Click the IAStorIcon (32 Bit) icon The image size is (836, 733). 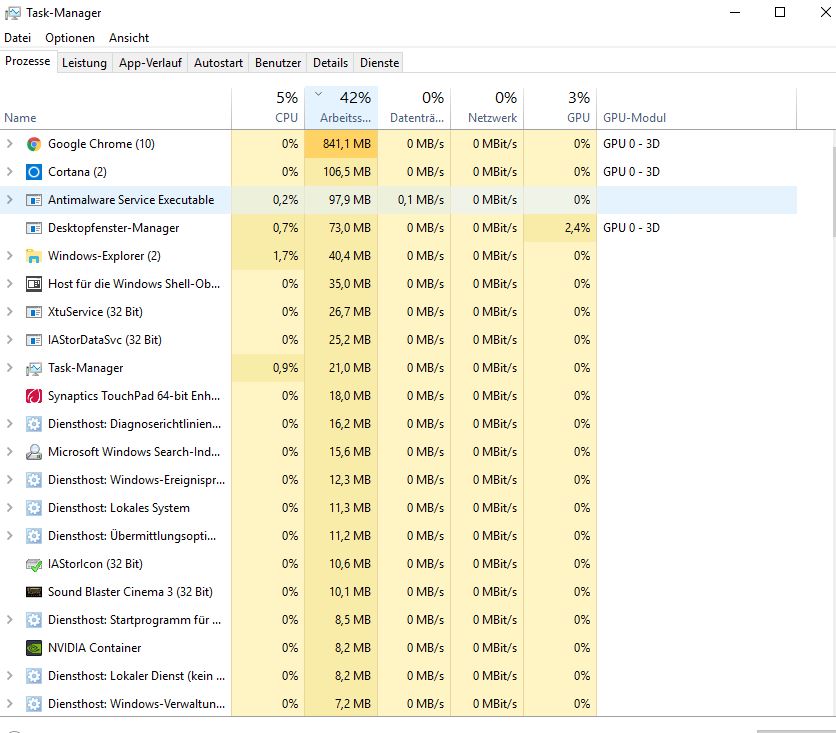pos(34,564)
